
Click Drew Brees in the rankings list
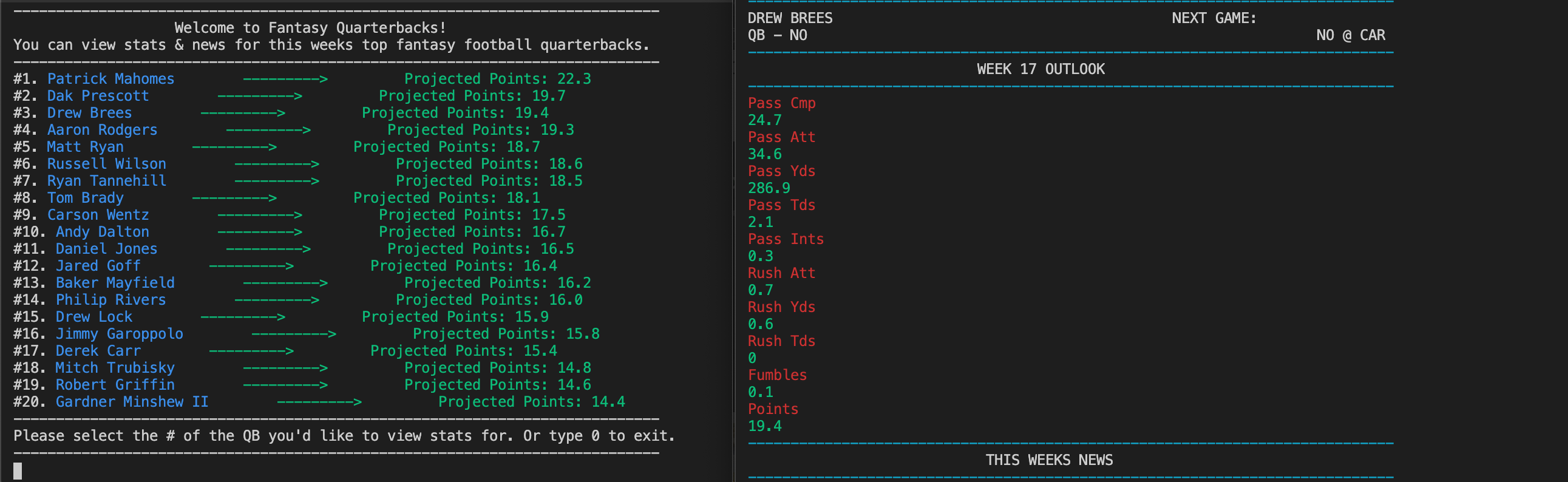point(89,113)
